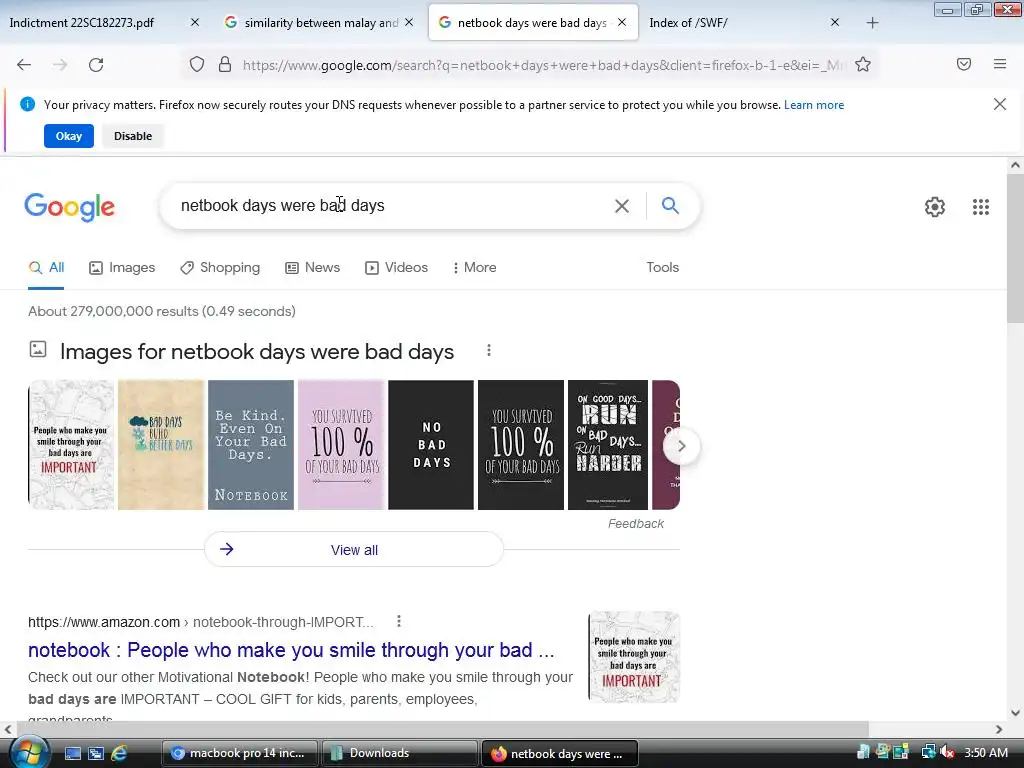The width and height of the screenshot is (1024, 768).
Task: Open the pink 'You Survived 100%' image
Action: coord(341,445)
